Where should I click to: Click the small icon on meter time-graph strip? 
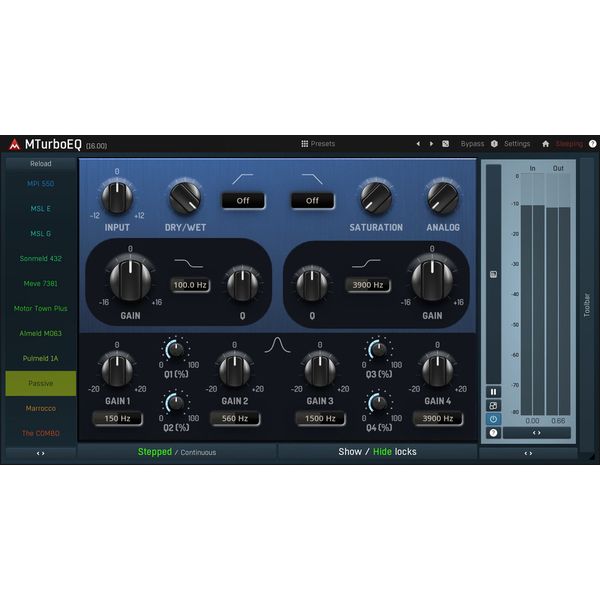click(x=493, y=274)
